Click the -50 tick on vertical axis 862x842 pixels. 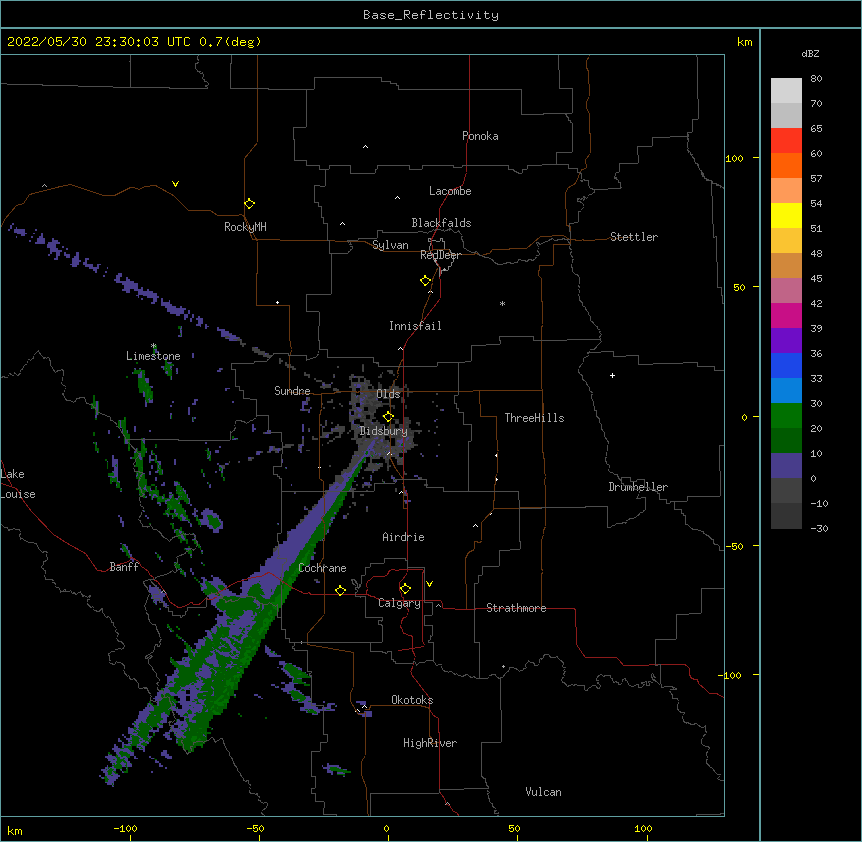click(734, 546)
